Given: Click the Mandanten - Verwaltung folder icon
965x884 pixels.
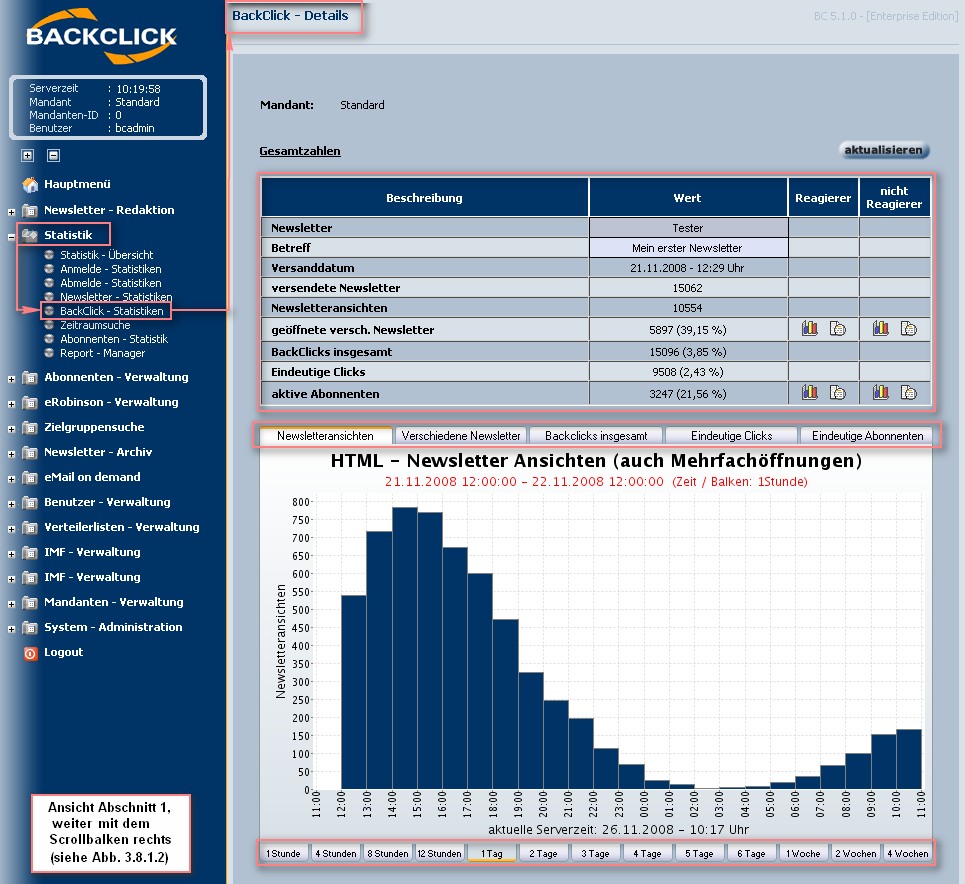Looking at the screenshot, I should point(30,602).
